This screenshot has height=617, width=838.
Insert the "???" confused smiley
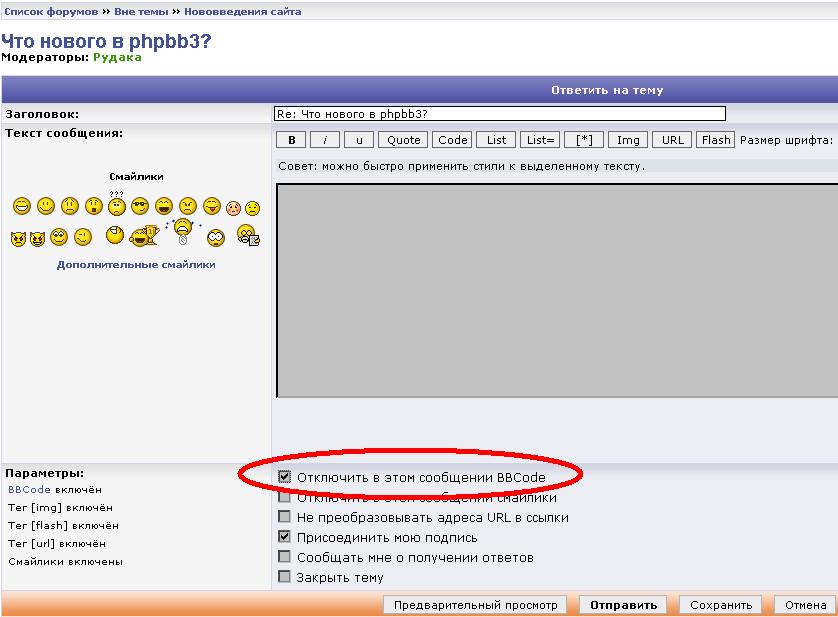point(115,206)
